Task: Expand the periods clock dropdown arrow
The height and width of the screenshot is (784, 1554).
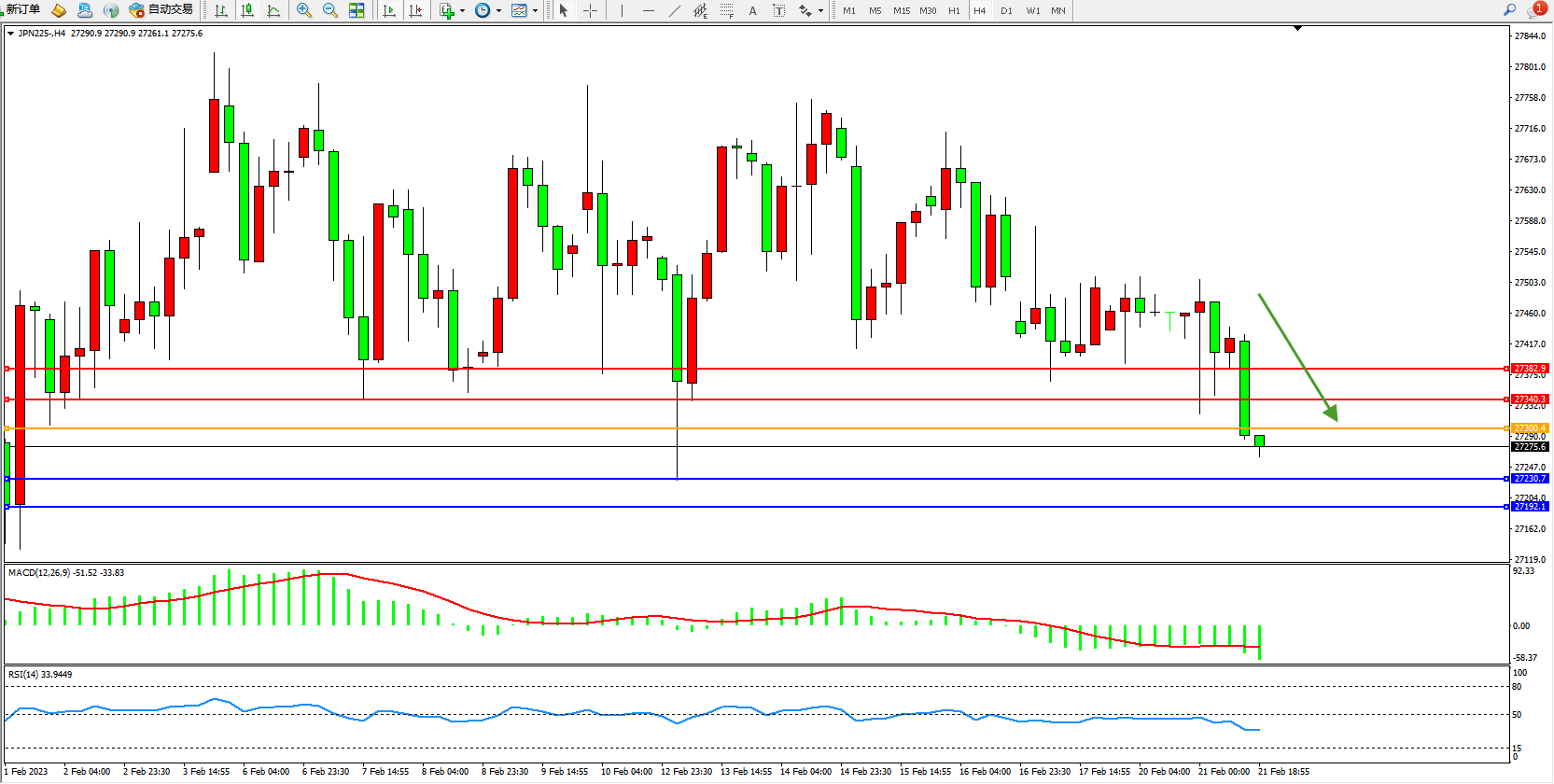Action: coord(498,11)
